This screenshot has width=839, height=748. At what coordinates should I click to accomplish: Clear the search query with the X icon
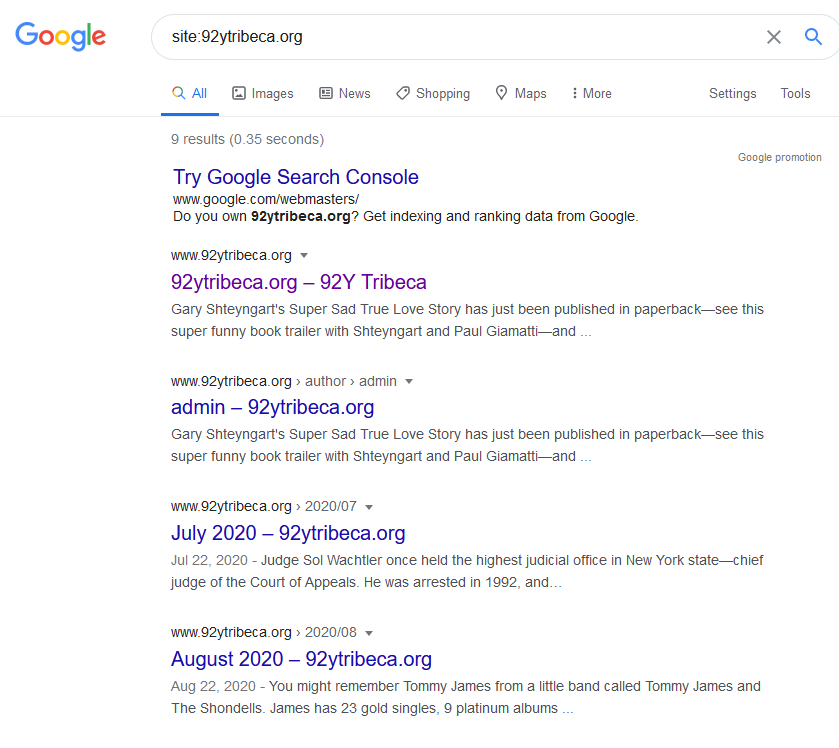click(x=774, y=37)
